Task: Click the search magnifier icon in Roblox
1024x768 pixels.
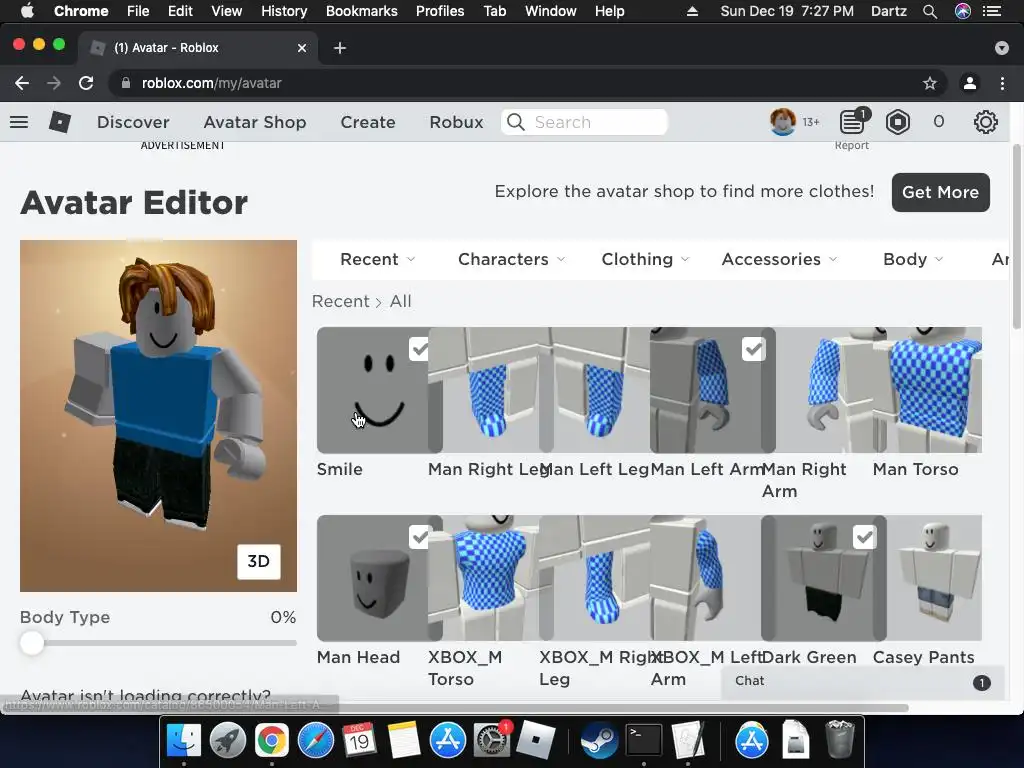Action: [x=515, y=122]
